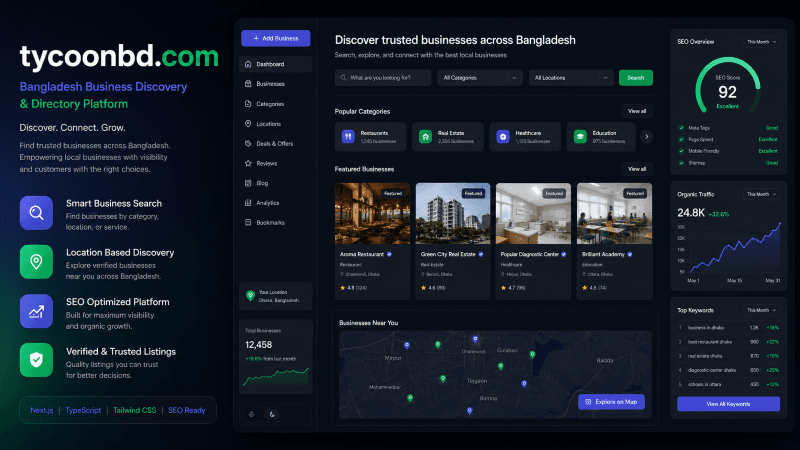Click the Page Speed check mark
Viewport: 800px width, 450px height.
click(x=681, y=139)
